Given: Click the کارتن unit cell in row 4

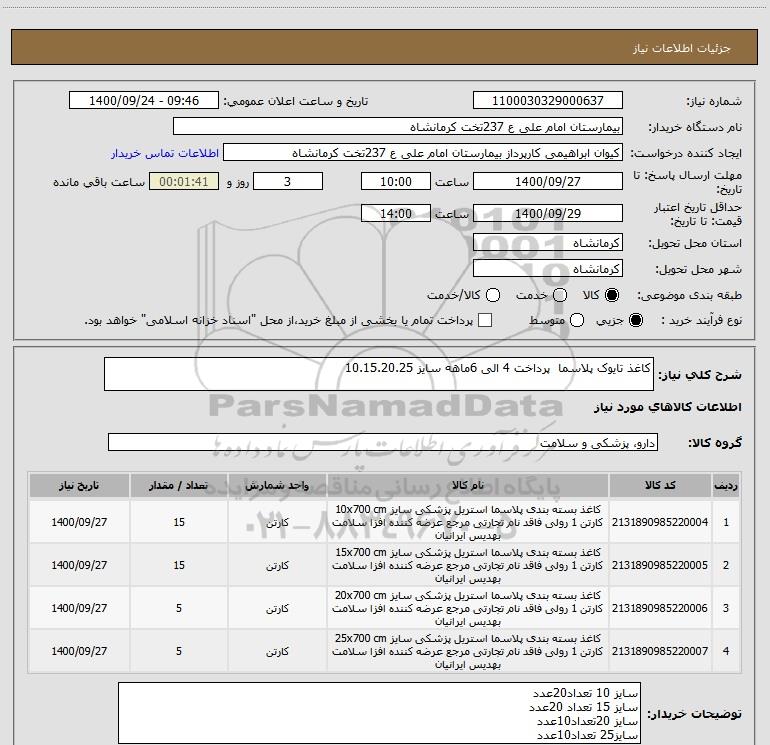Looking at the screenshot, I should 277,651.
